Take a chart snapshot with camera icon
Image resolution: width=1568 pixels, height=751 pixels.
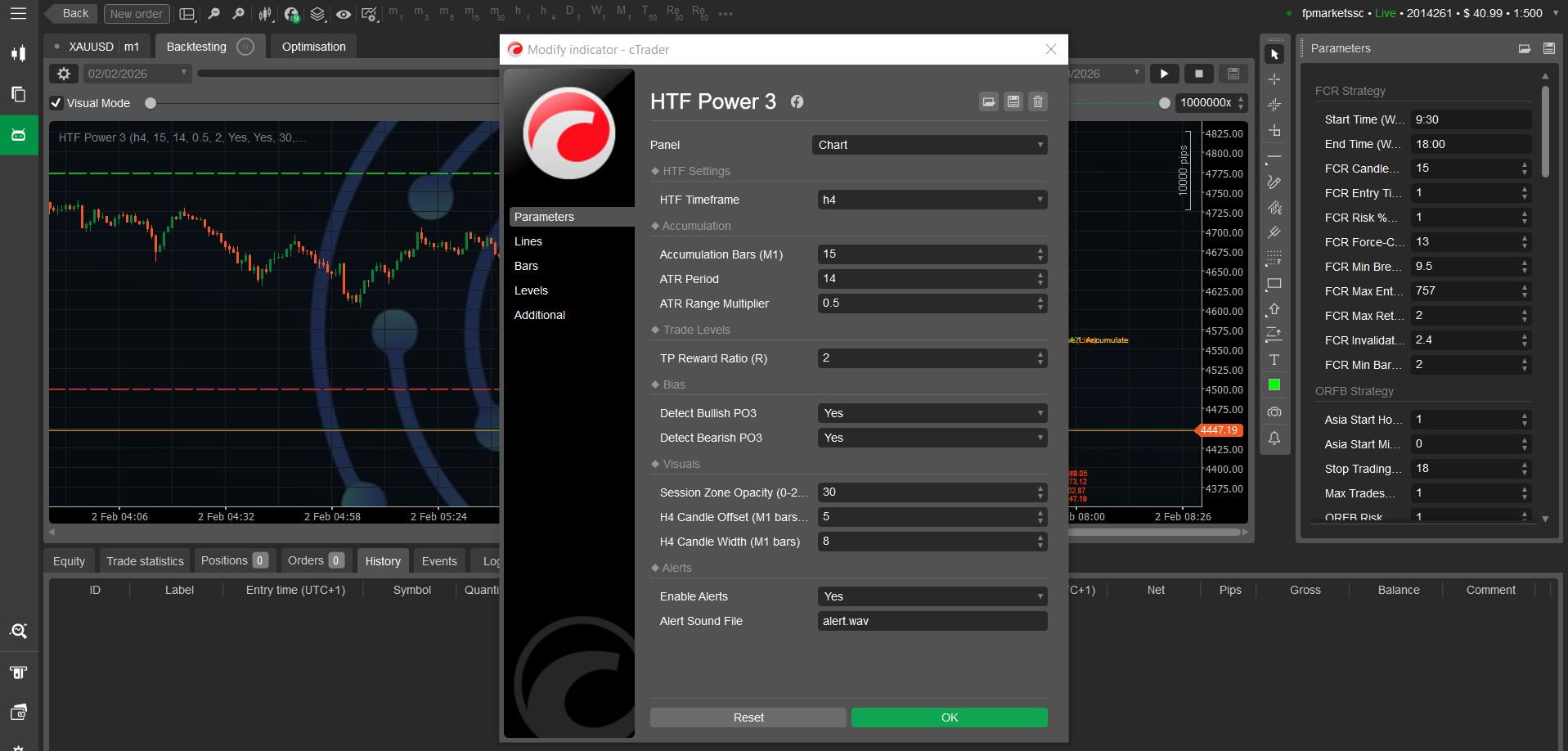tap(1274, 412)
